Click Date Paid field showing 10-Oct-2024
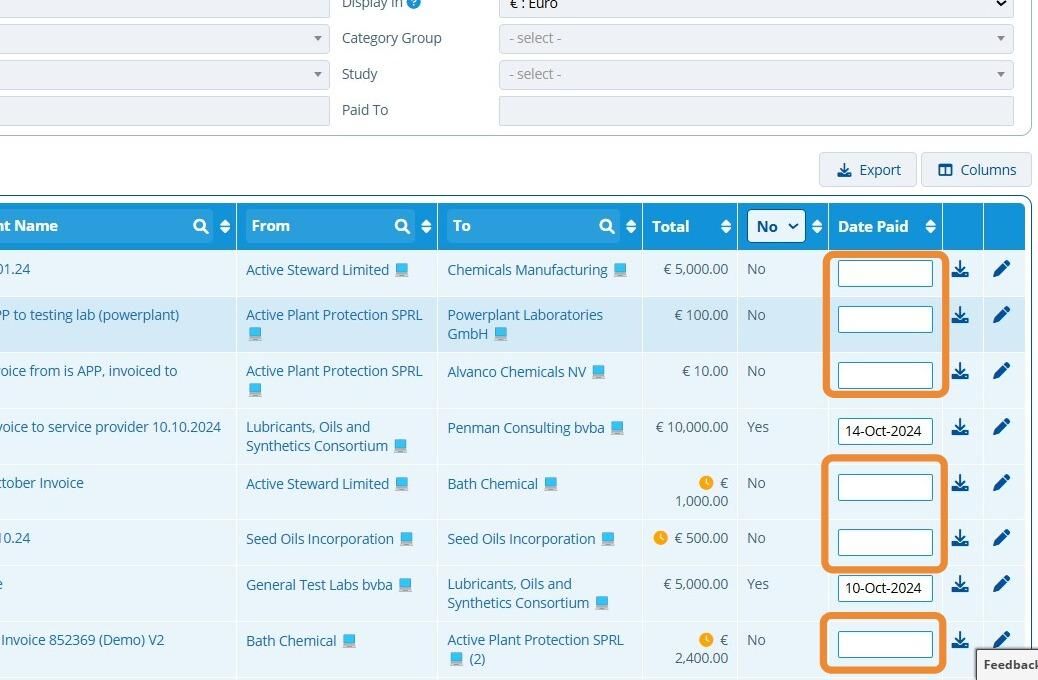 point(885,588)
